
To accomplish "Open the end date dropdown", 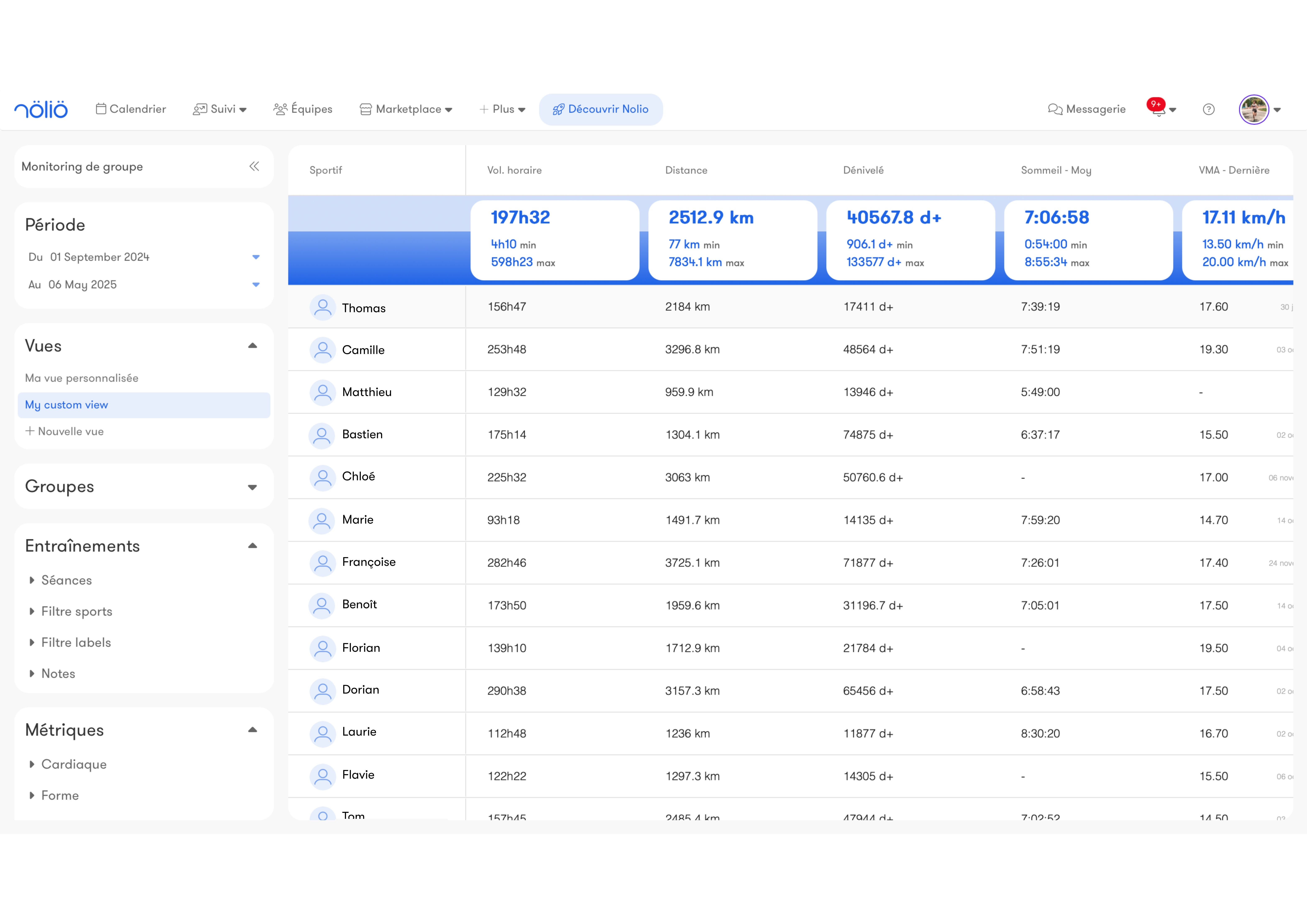I will click(x=256, y=285).
